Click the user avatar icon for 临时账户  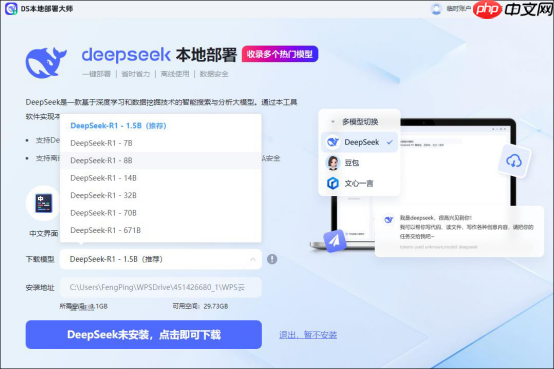[436, 9]
